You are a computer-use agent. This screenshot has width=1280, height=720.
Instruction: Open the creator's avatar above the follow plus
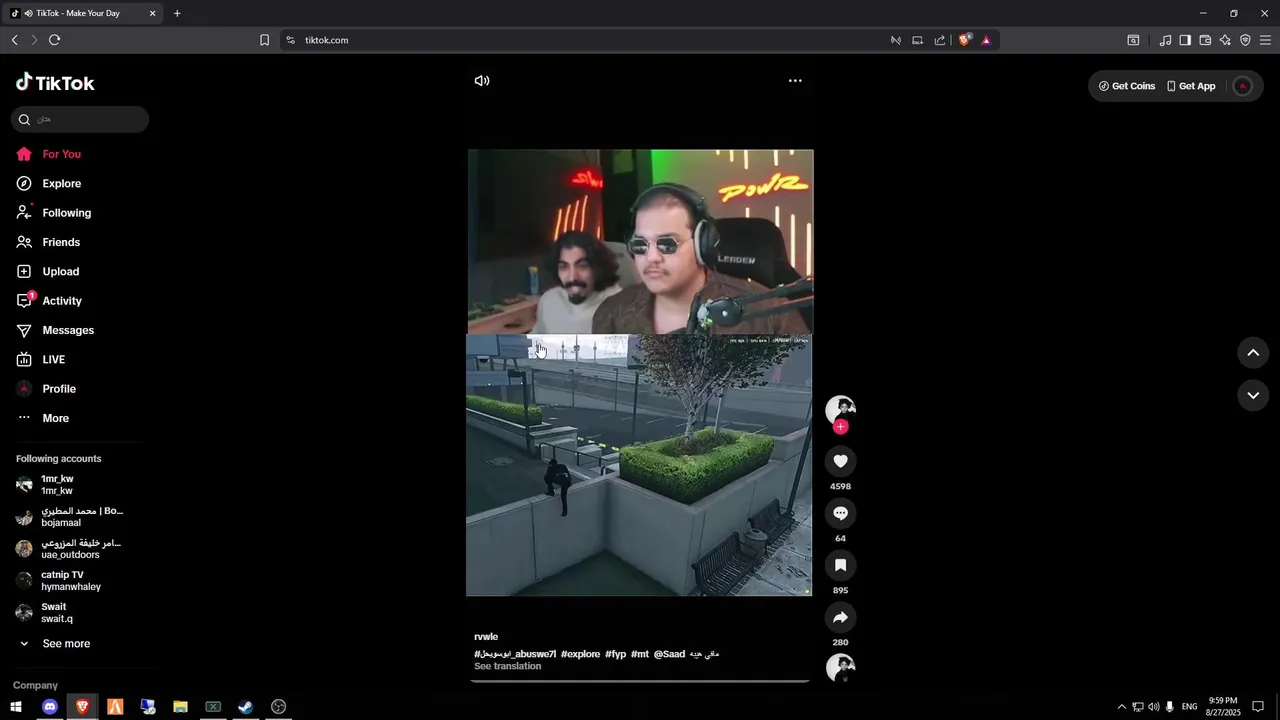(x=840, y=409)
